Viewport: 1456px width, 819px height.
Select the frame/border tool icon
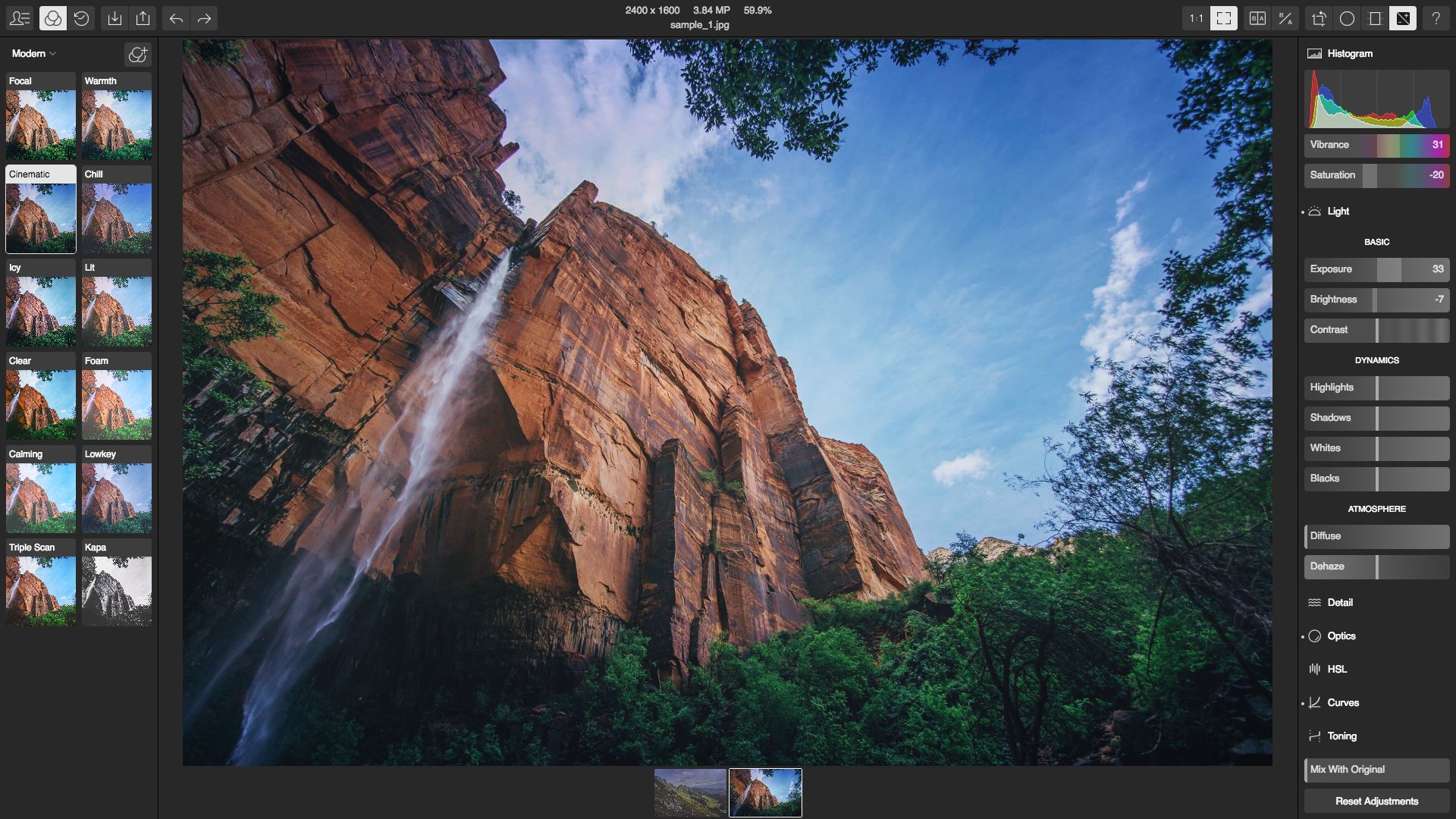(1375, 18)
